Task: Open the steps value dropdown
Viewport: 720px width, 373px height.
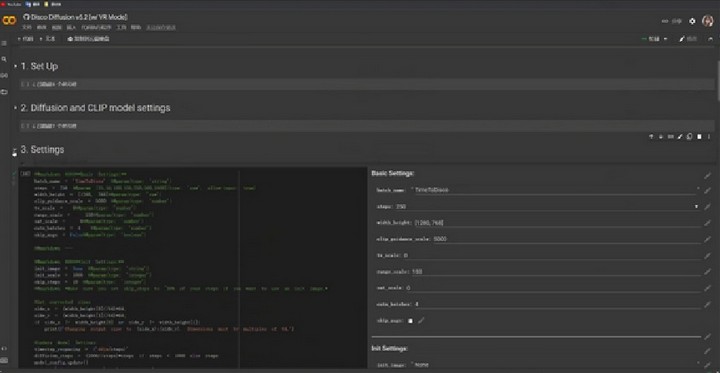Action: click(697, 207)
